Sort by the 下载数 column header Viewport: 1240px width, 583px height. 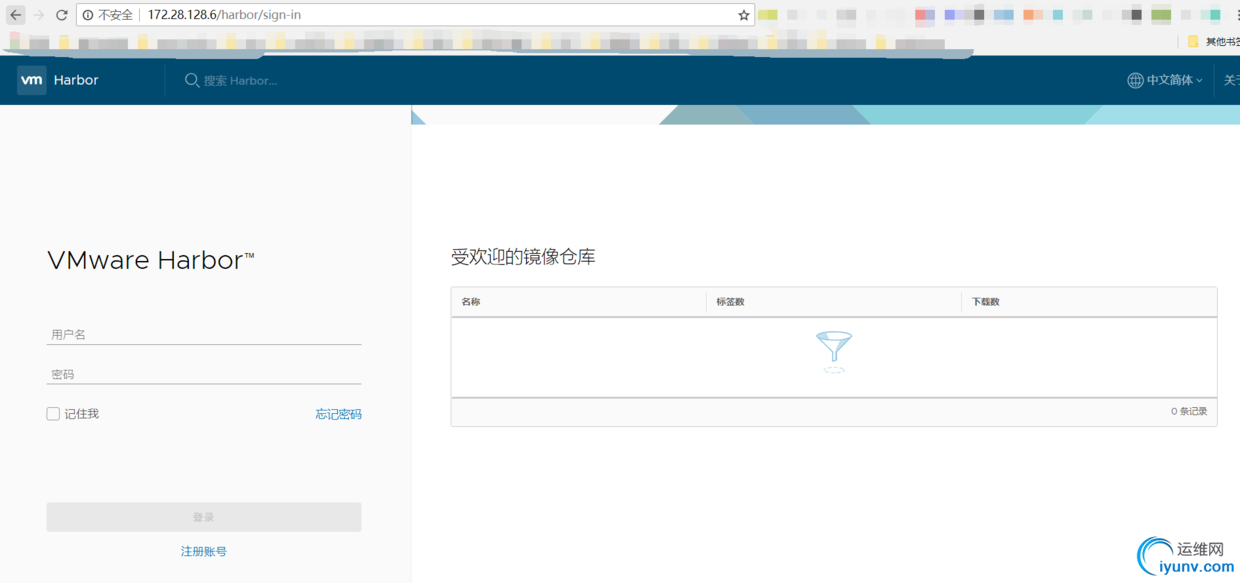pos(986,302)
